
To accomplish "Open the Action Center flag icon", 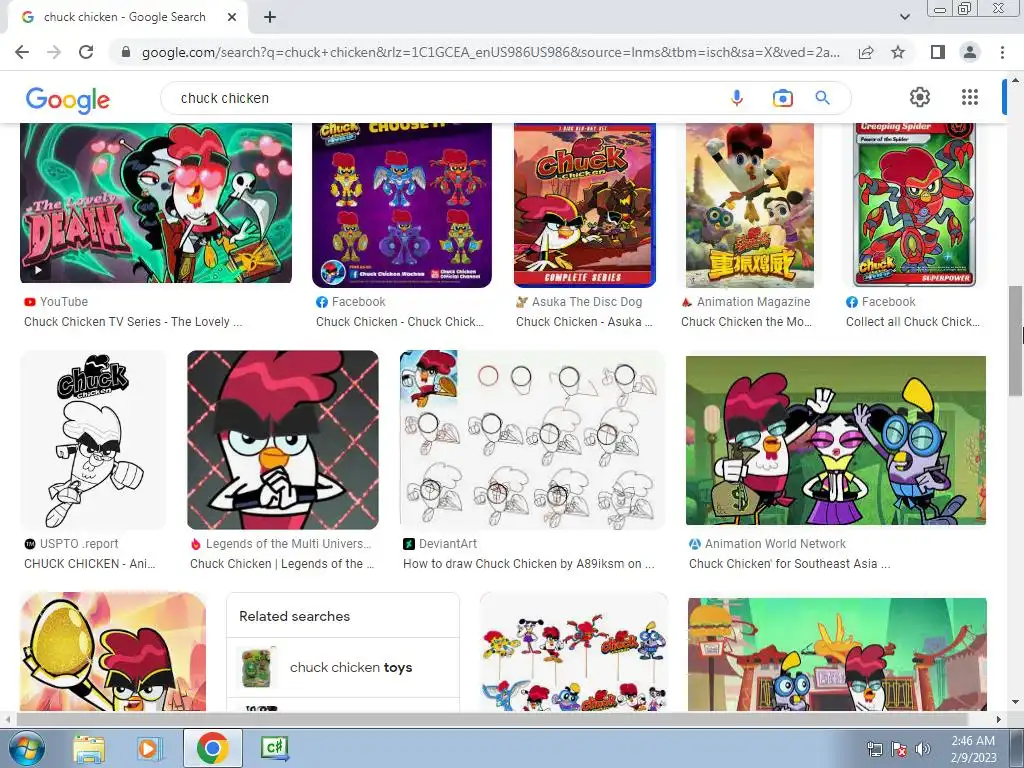I will coord(899,749).
